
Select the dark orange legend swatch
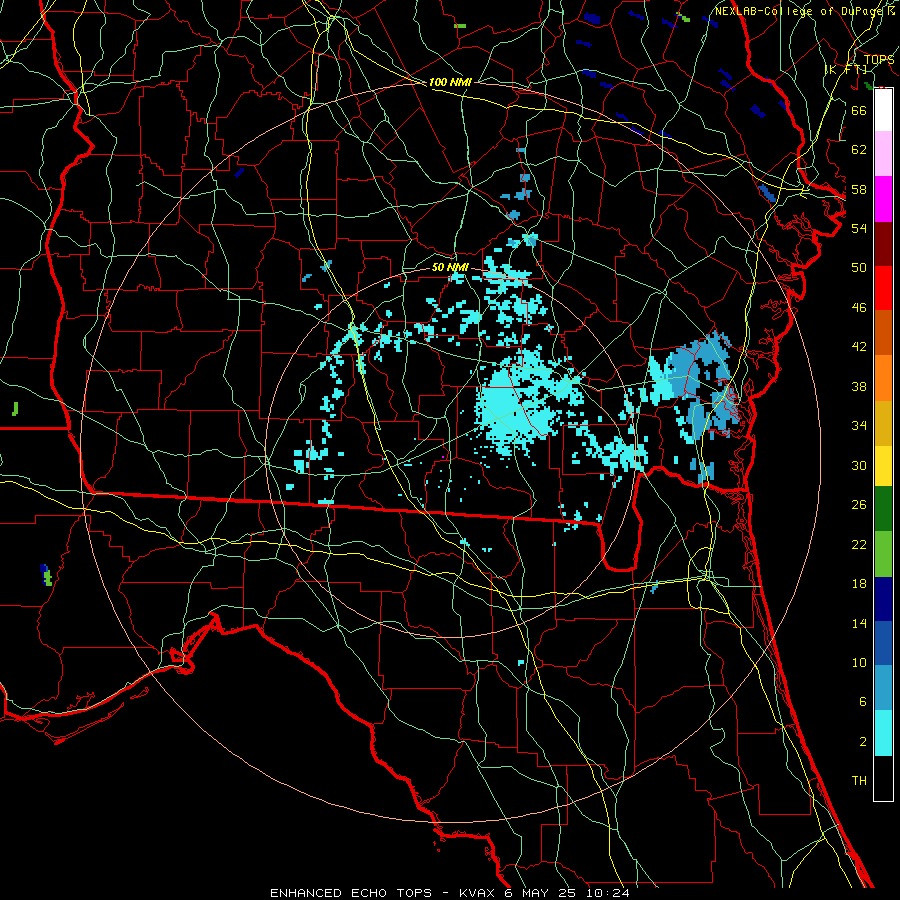tap(883, 332)
